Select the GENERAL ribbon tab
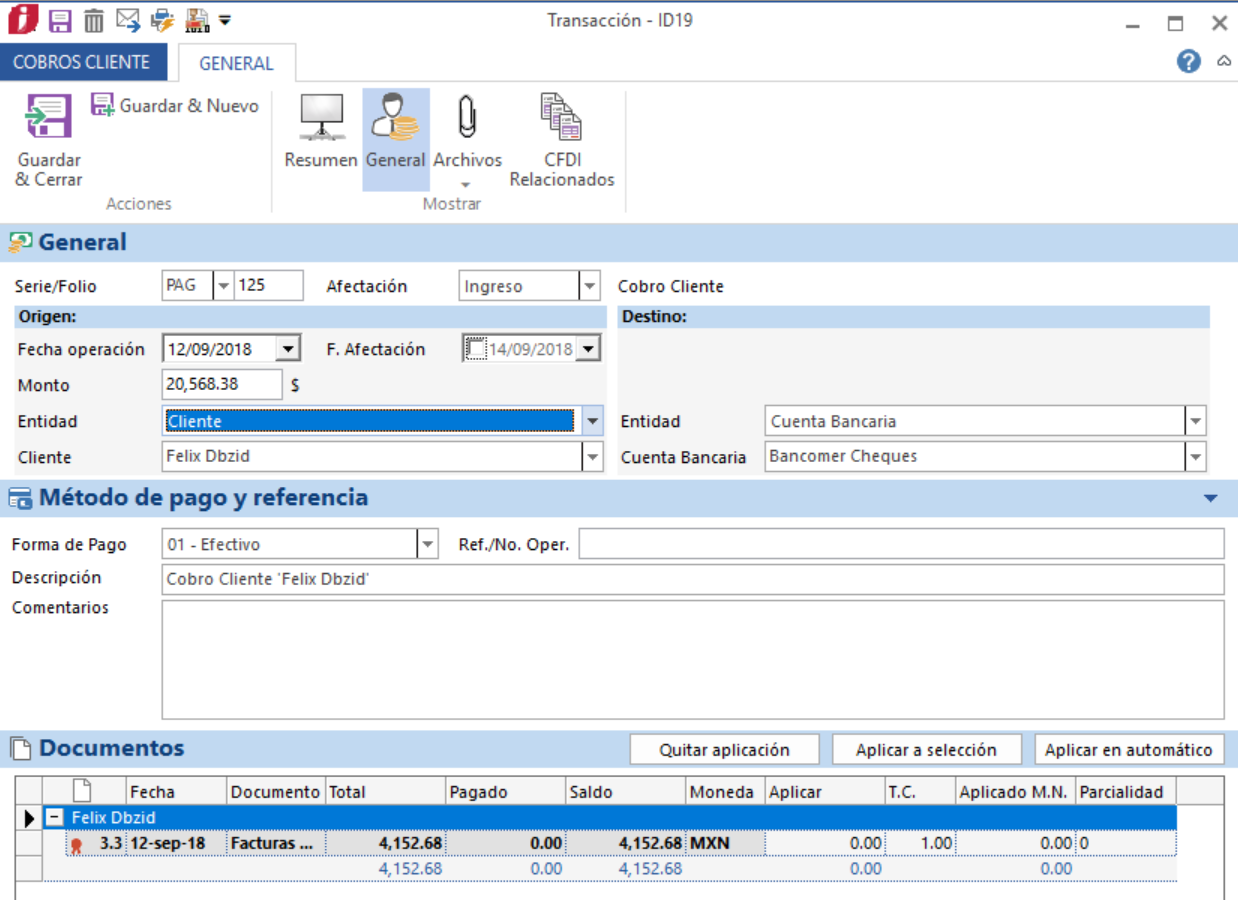This screenshot has height=900, width=1238. (x=236, y=63)
